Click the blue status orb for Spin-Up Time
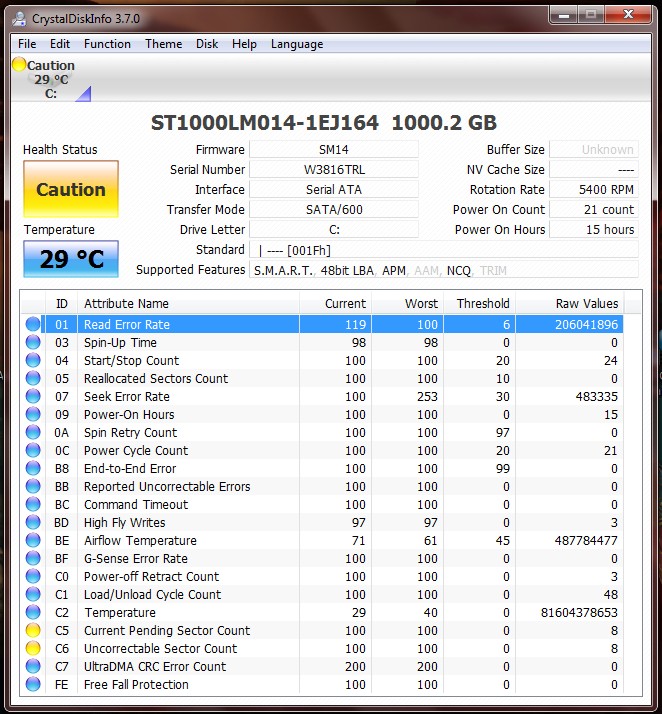Screen dimensions: 662x714 (33, 342)
